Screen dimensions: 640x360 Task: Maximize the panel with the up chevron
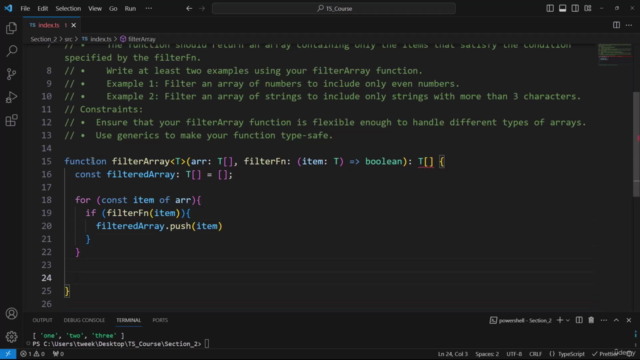(616, 320)
